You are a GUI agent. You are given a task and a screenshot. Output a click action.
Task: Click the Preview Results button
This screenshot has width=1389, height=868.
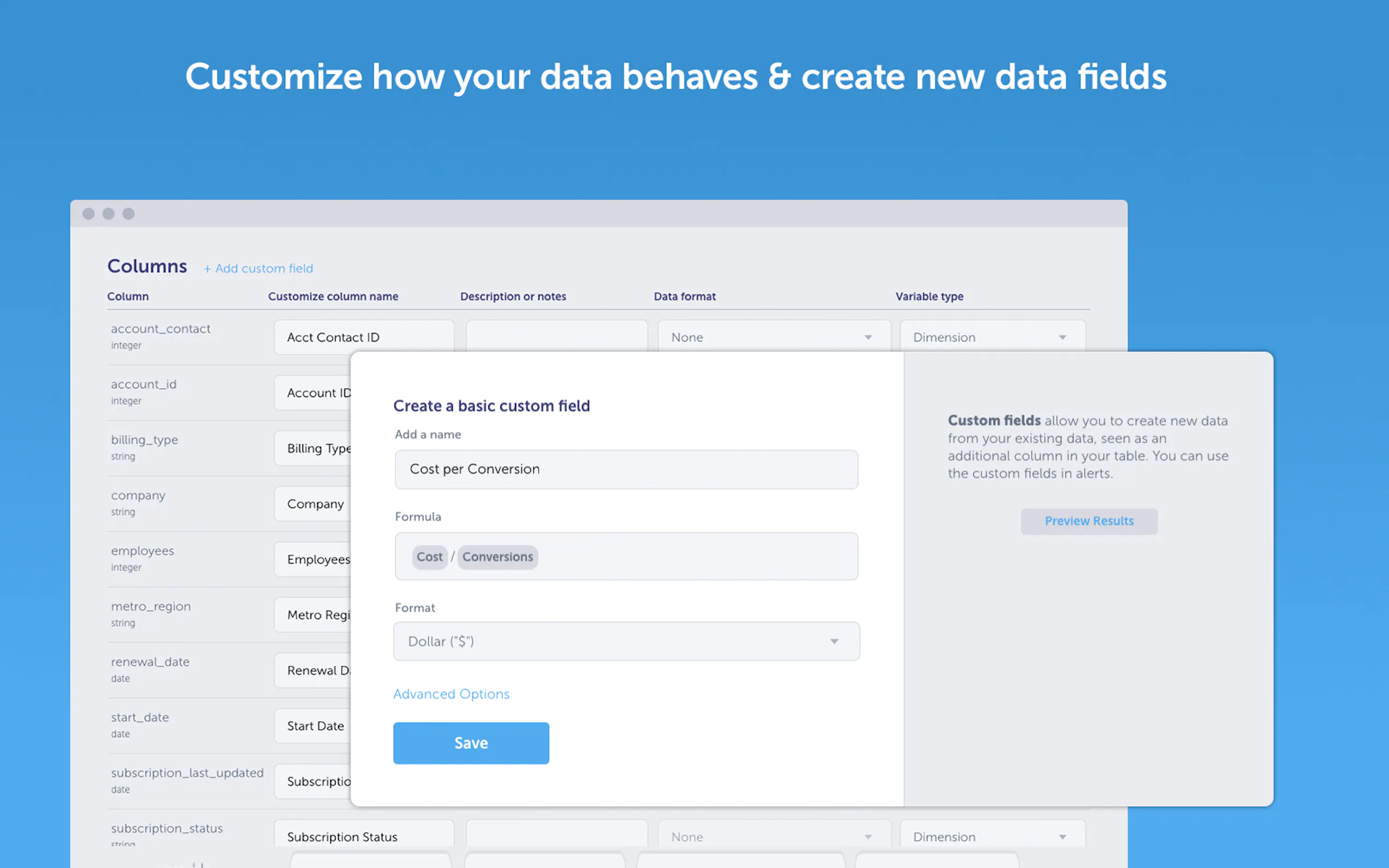pyautogui.click(x=1089, y=521)
